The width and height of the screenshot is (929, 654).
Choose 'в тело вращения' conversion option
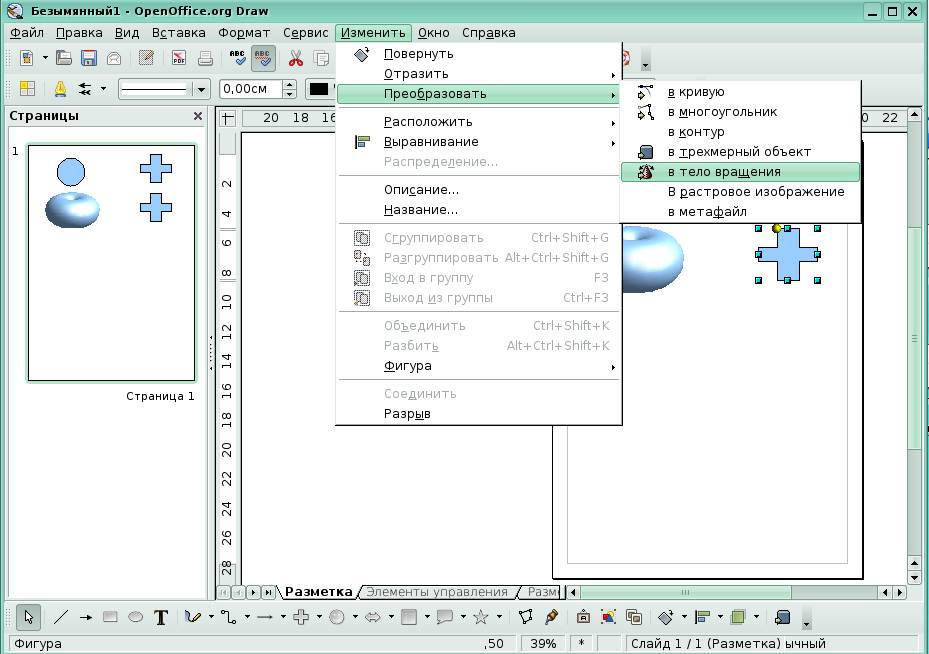tap(724, 172)
